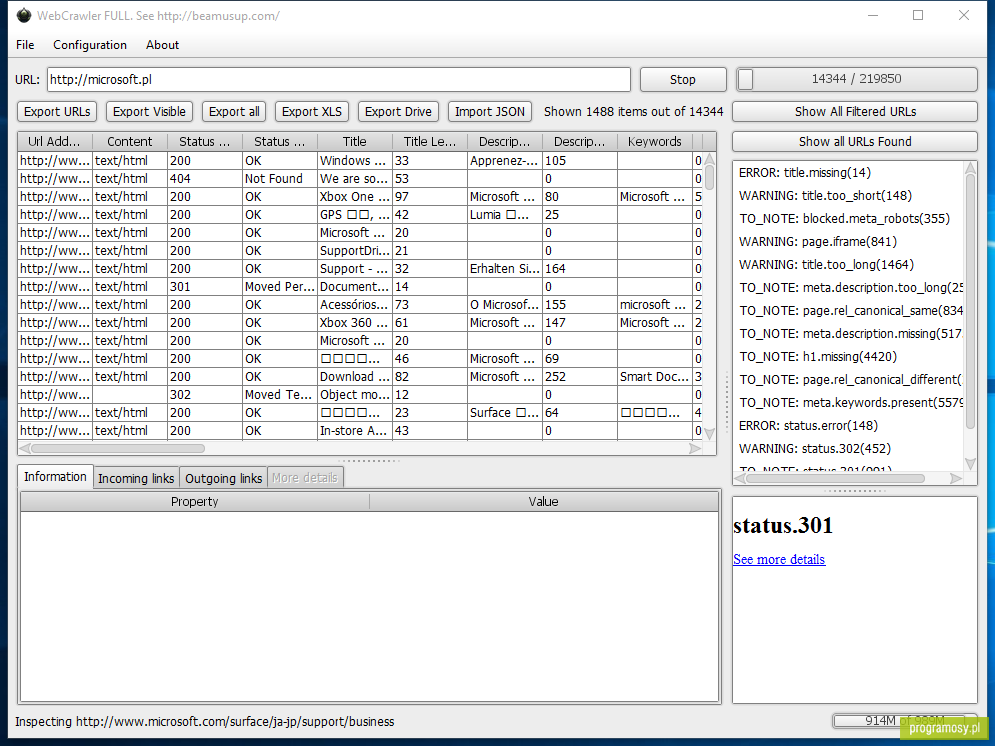Select filter WARNING: status.302(452)
The width and height of the screenshot is (995, 746).
pyautogui.click(x=815, y=448)
